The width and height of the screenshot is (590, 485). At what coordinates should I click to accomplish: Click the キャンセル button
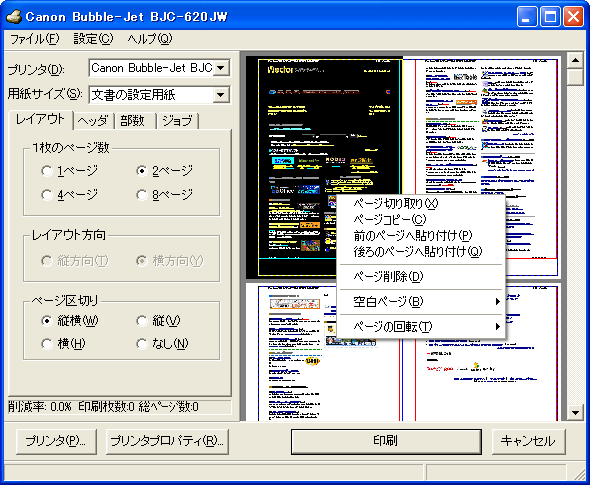(x=528, y=441)
